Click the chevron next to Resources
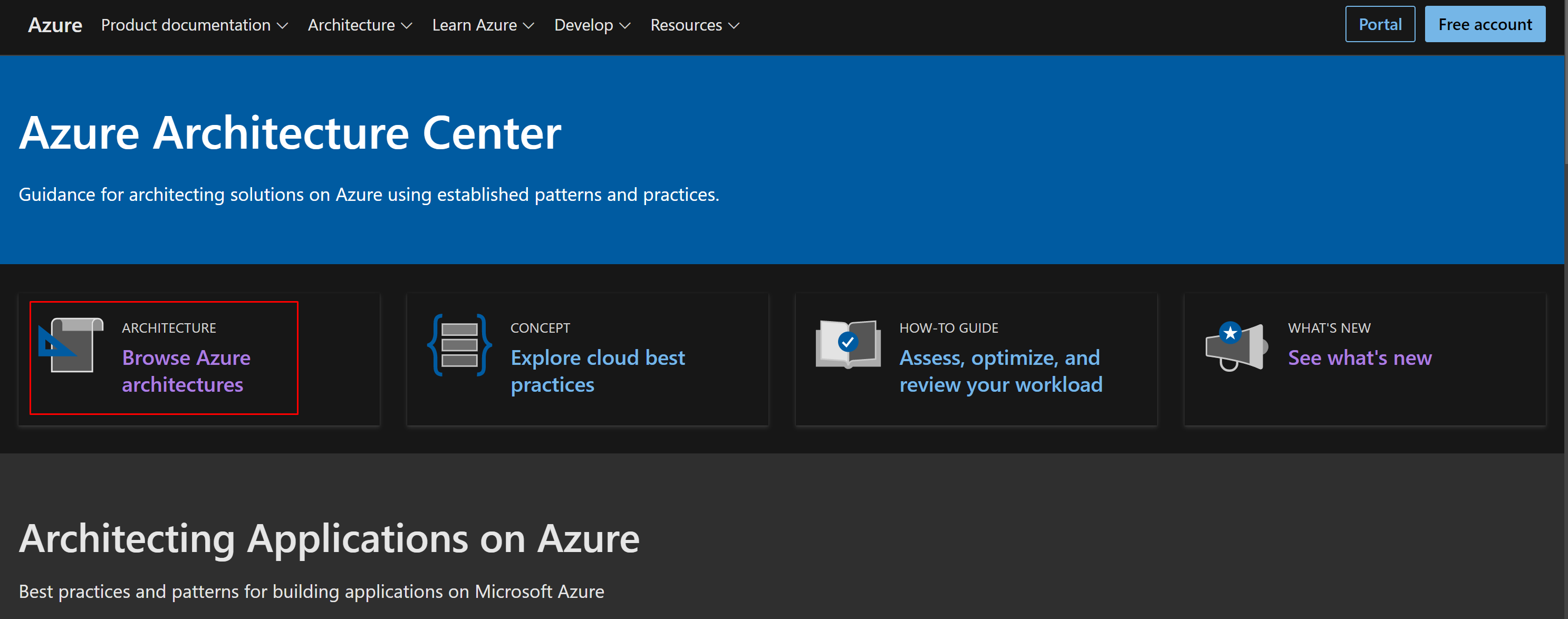This screenshot has width=1568, height=619. [734, 25]
